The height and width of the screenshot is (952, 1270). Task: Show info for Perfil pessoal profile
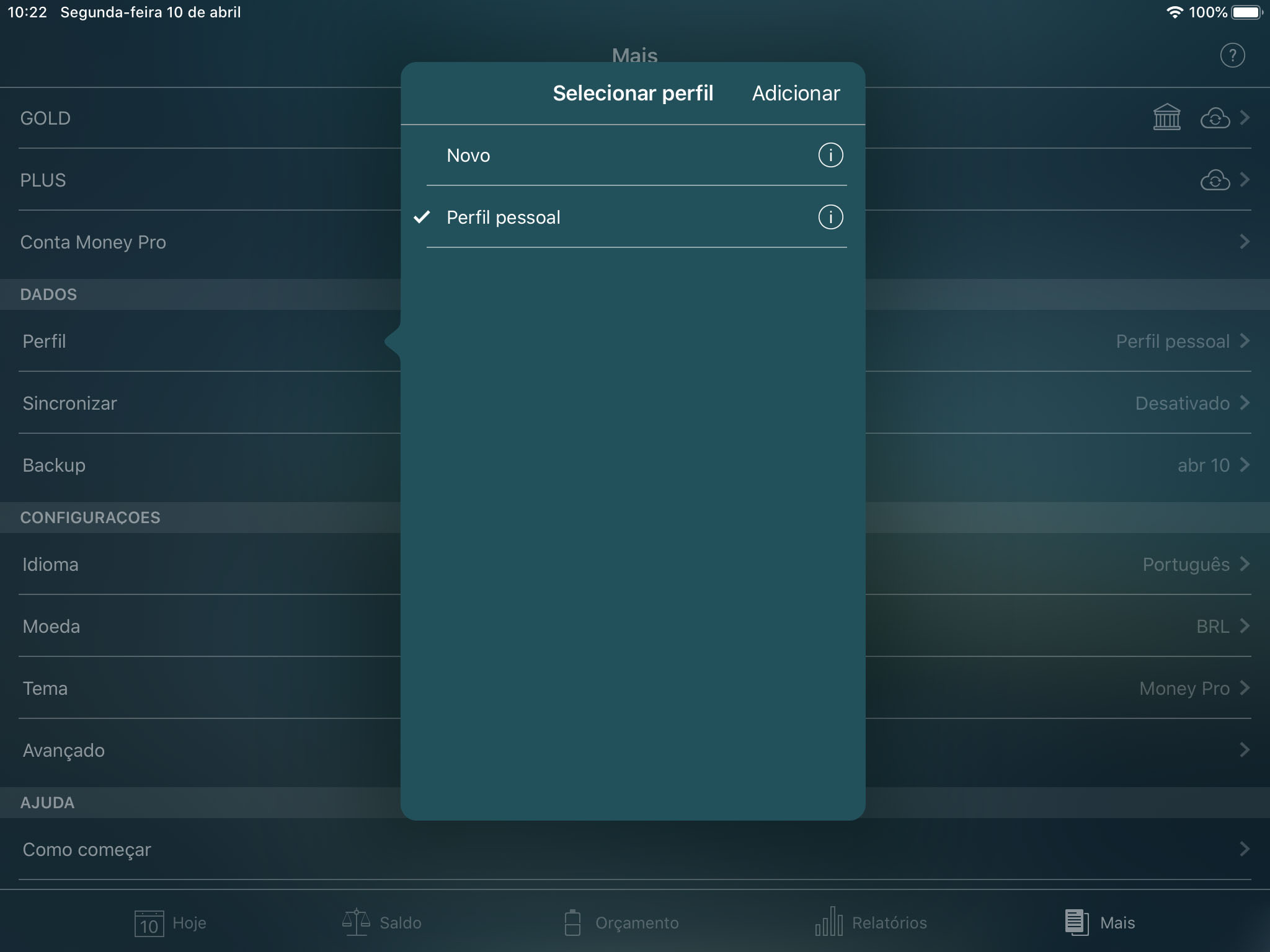[x=830, y=217]
